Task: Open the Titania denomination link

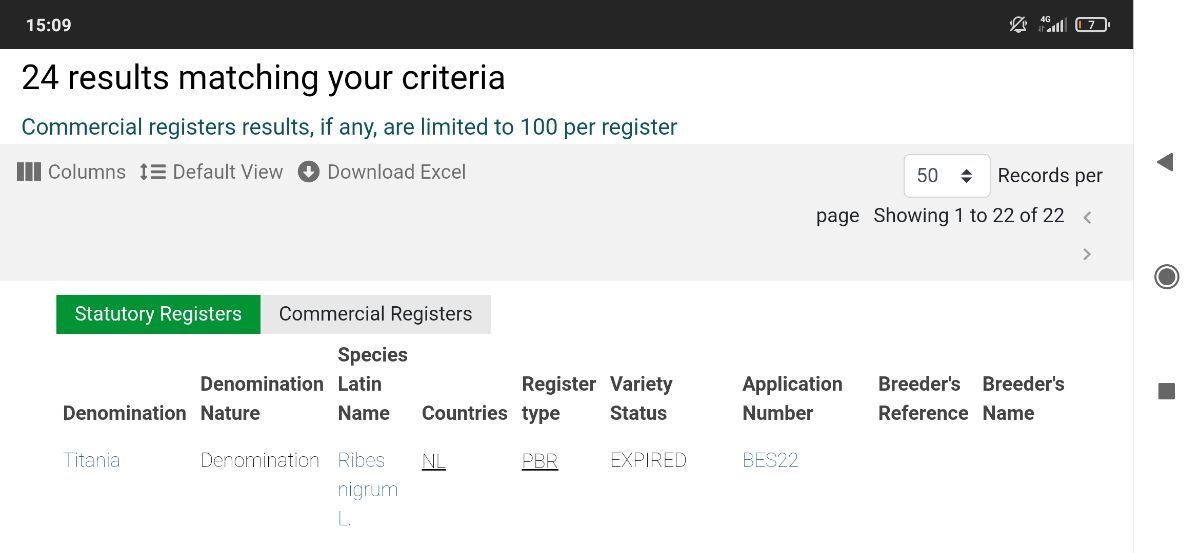Action: pos(91,460)
